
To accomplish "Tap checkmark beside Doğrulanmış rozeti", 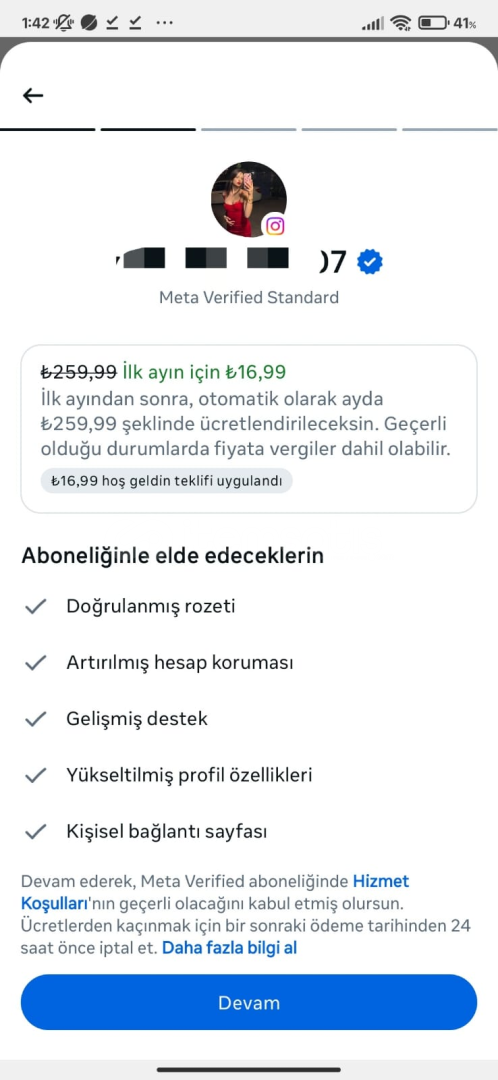I will tap(35, 607).
